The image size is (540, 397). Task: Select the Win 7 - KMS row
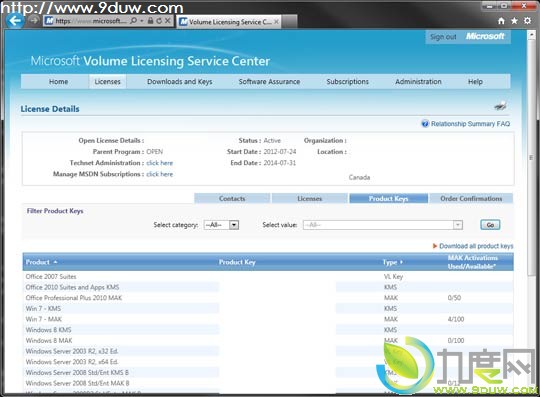[x=268, y=309]
